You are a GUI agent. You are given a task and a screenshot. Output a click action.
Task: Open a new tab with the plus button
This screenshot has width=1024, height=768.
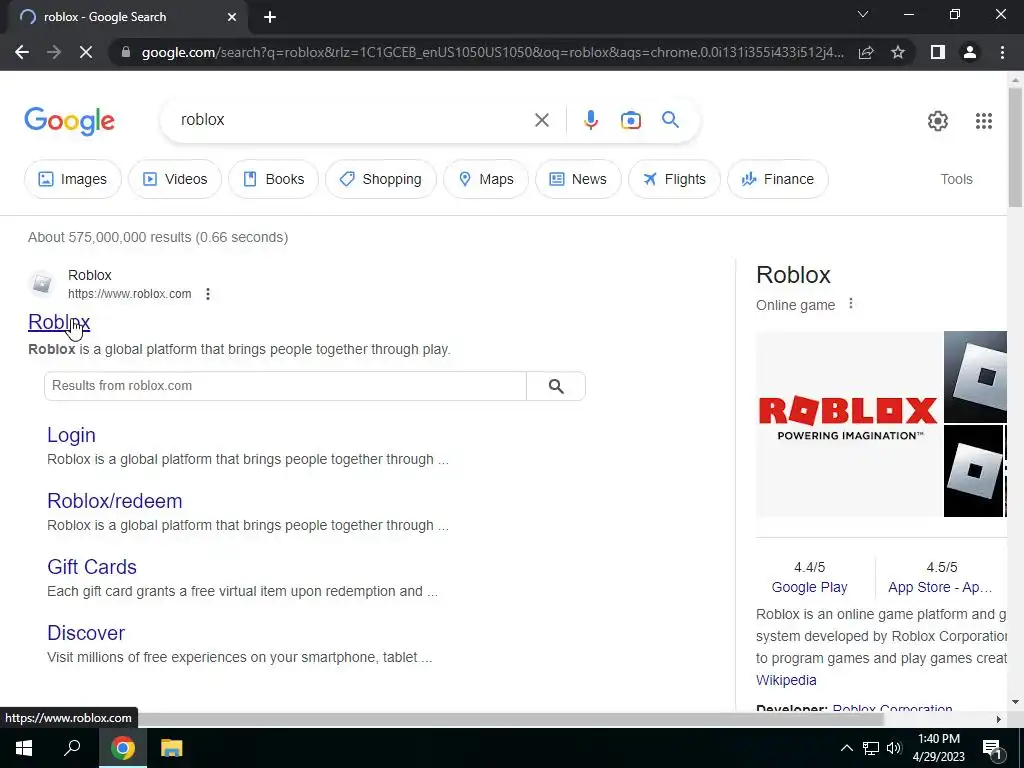[x=270, y=17]
